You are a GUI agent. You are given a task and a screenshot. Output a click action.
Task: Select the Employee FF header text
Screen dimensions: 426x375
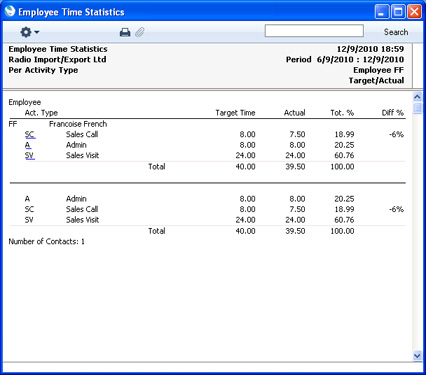(378, 70)
